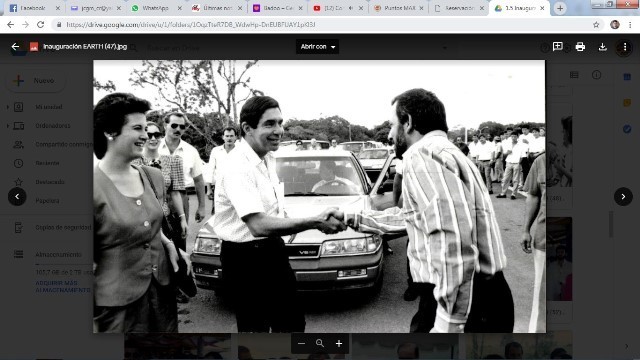Screen dimensions: 640x360
Task: Go to the previous image
Action: pos(17,196)
